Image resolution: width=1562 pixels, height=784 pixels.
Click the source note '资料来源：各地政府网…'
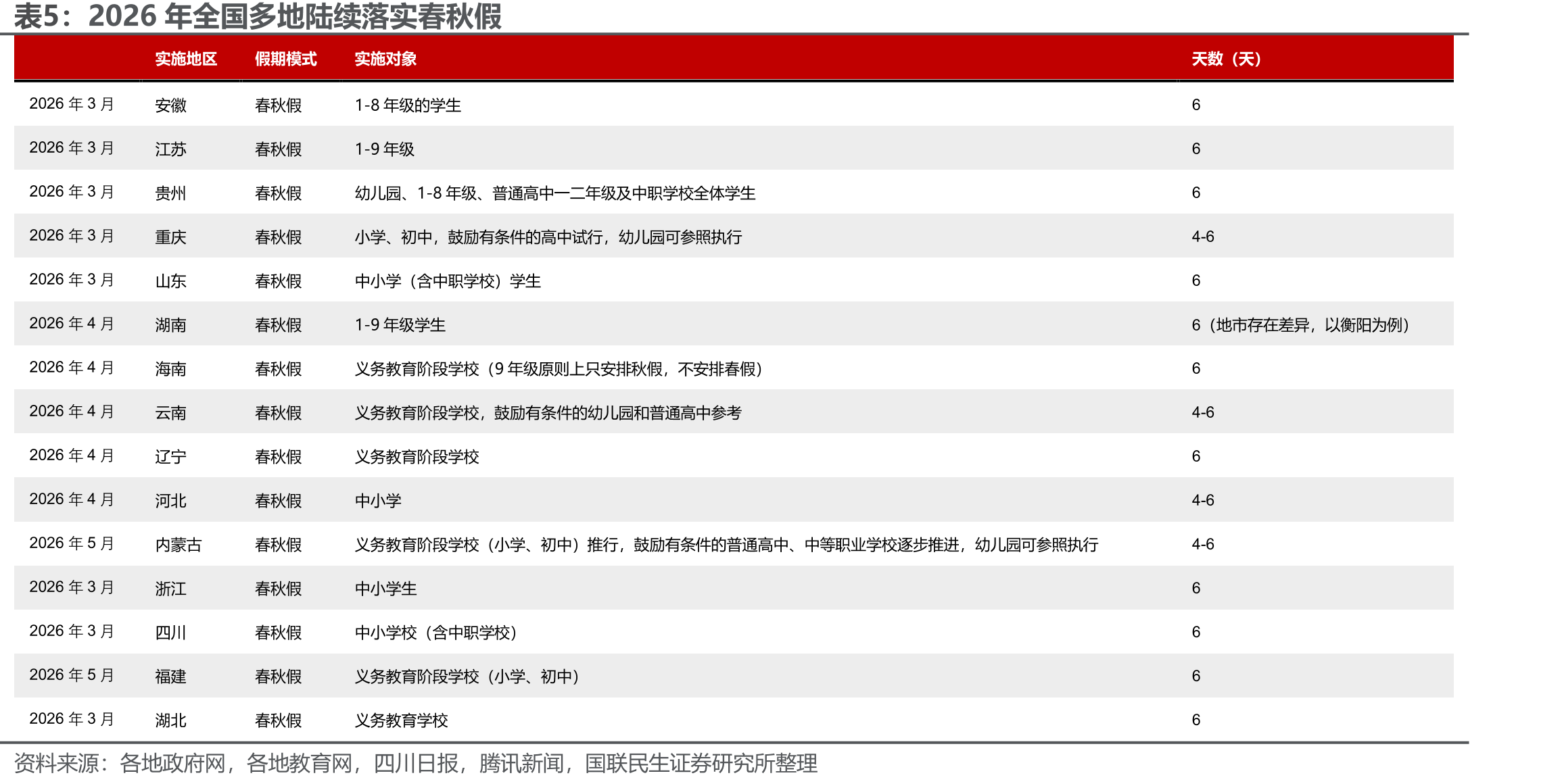(415, 763)
